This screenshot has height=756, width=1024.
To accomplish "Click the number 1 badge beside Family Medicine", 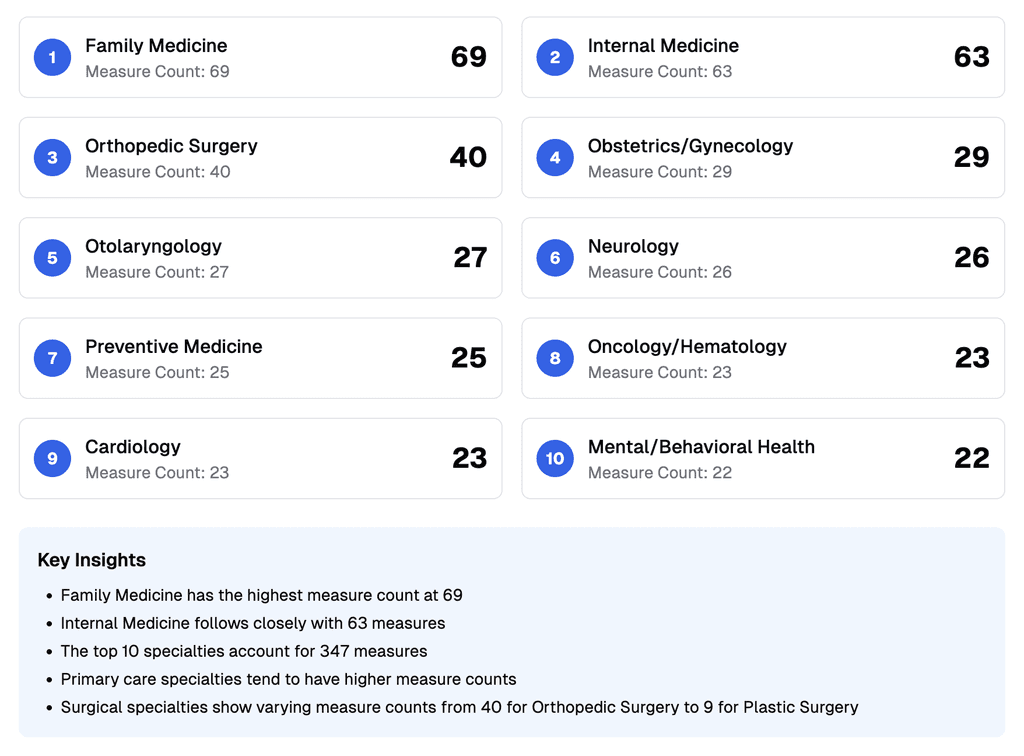I will (x=52, y=57).
